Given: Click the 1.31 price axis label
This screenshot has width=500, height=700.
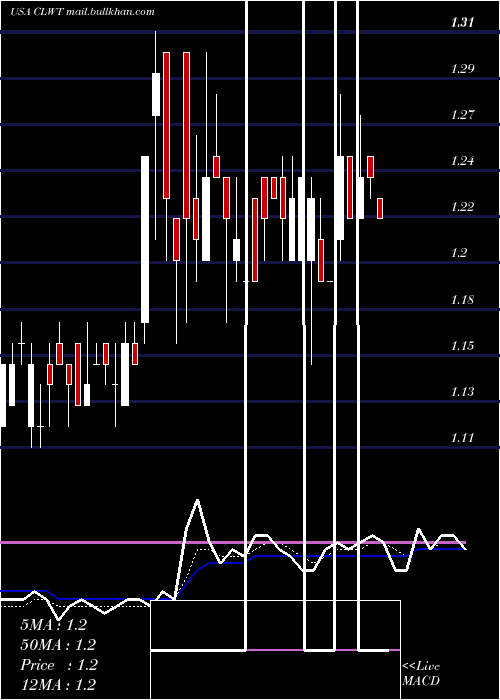Looking at the screenshot, I should coord(462,22).
